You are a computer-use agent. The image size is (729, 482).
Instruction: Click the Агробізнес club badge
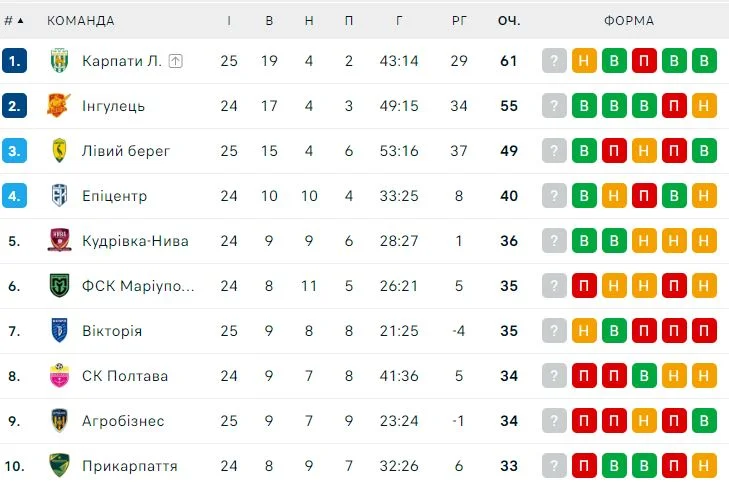59,421
